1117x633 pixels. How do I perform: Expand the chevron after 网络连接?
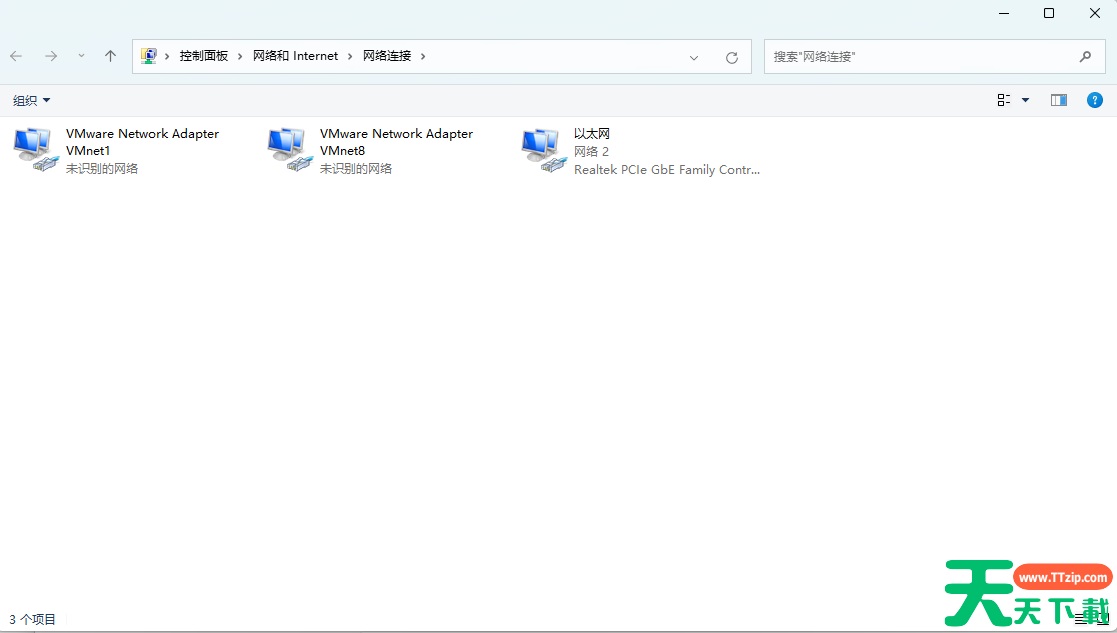[423, 56]
